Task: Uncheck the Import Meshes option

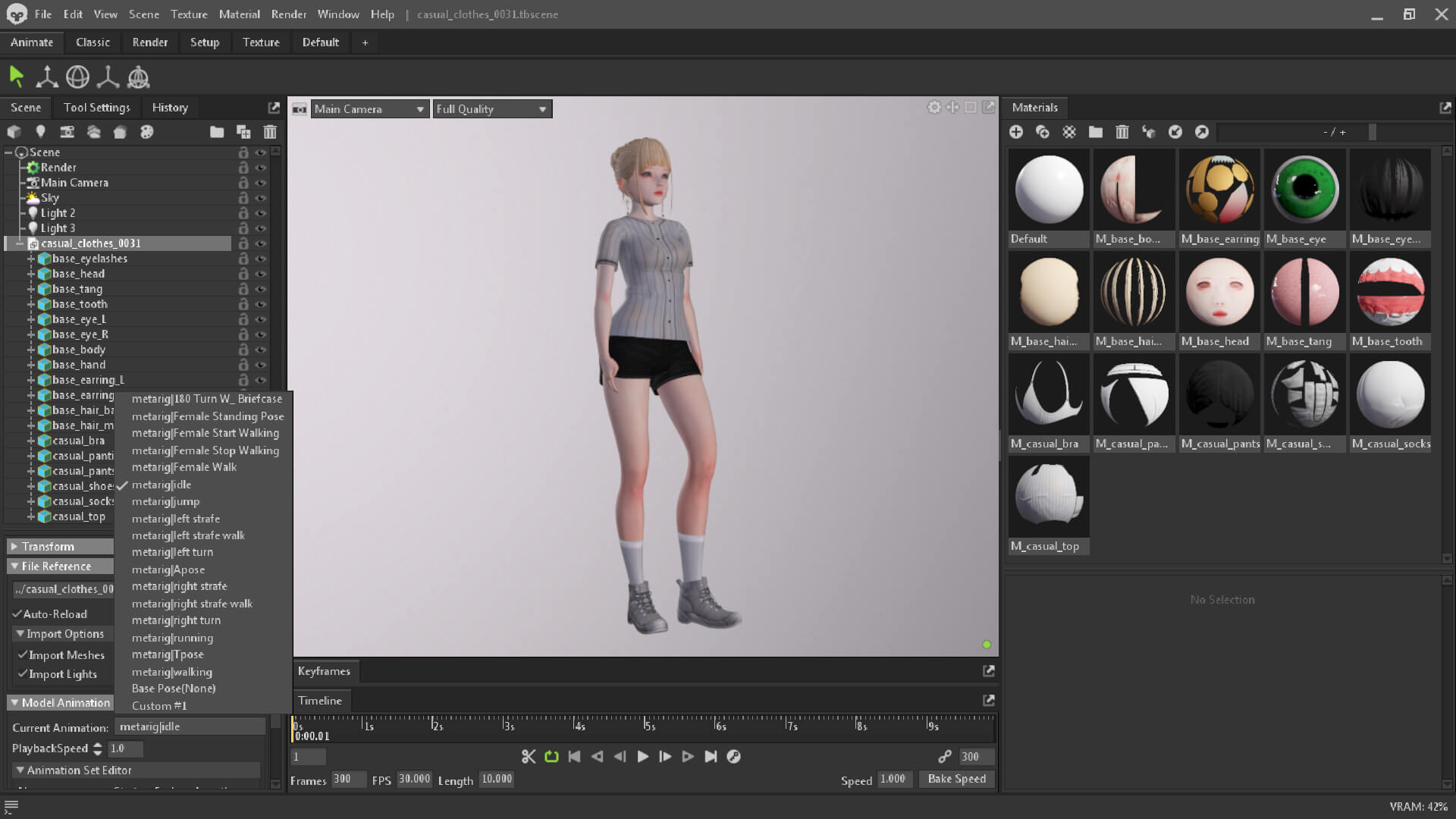Action: tap(22, 654)
